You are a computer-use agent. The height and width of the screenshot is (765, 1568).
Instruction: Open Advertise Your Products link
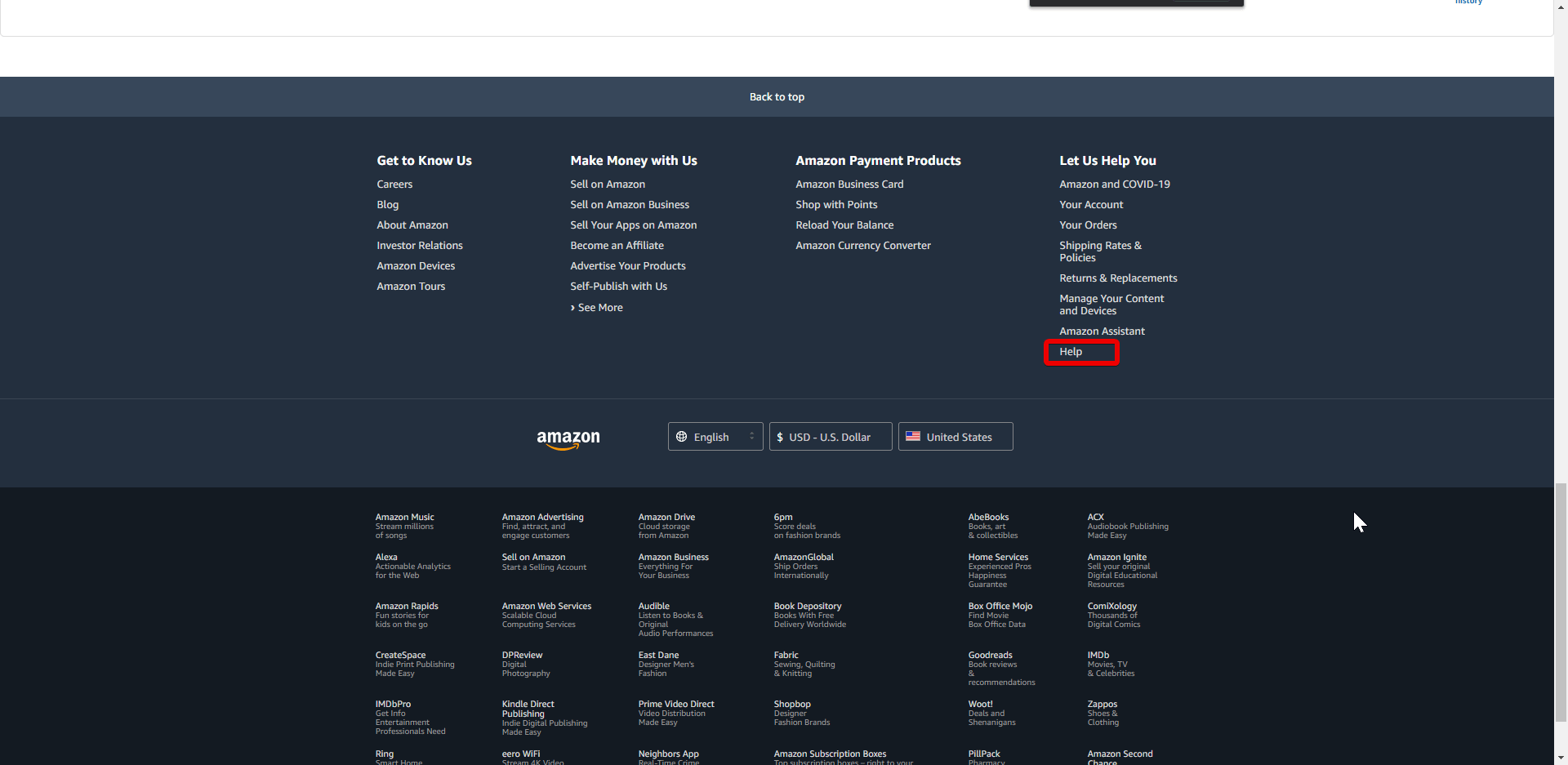628,266
